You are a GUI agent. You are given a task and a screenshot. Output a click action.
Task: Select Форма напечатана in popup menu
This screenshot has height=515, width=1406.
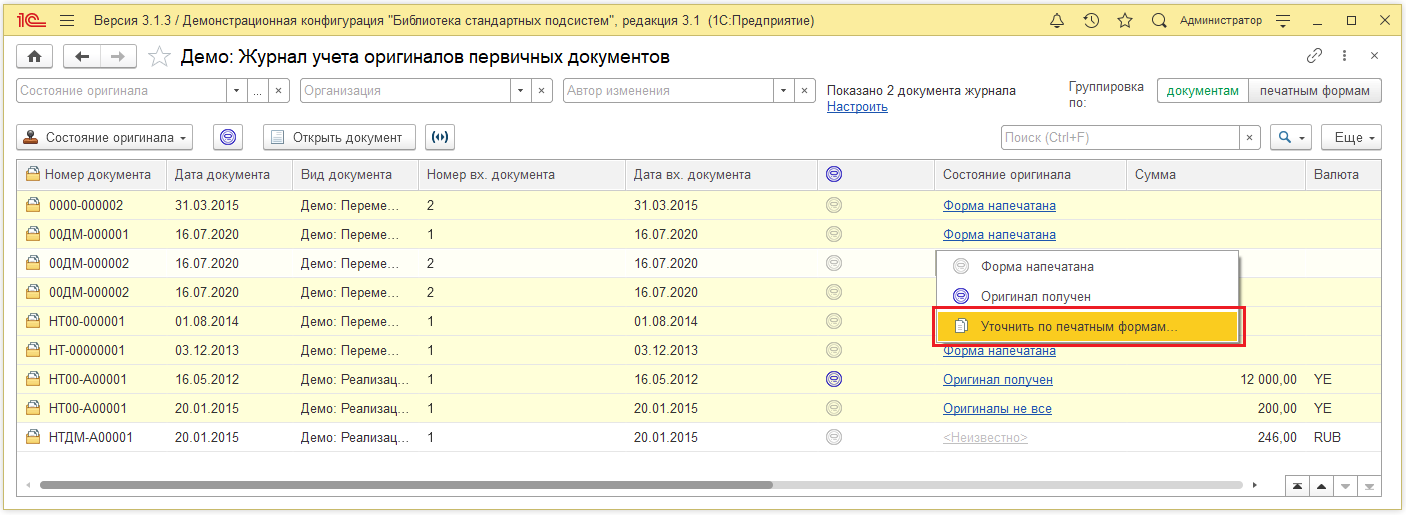coord(1087,266)
